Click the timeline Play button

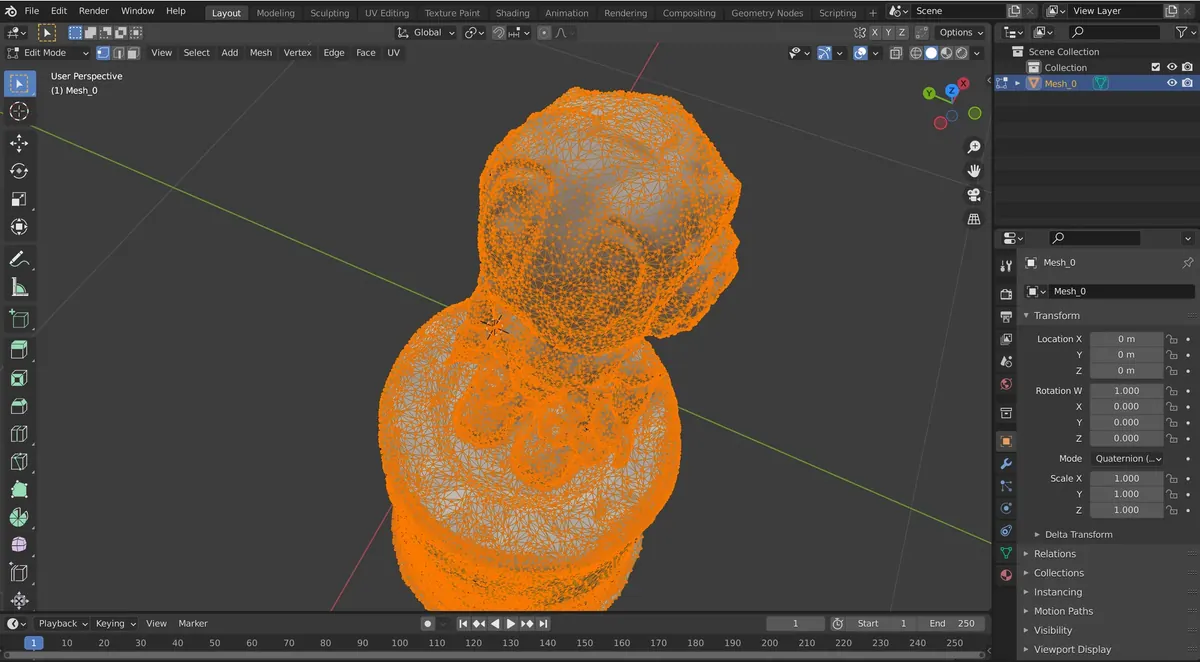511,623
